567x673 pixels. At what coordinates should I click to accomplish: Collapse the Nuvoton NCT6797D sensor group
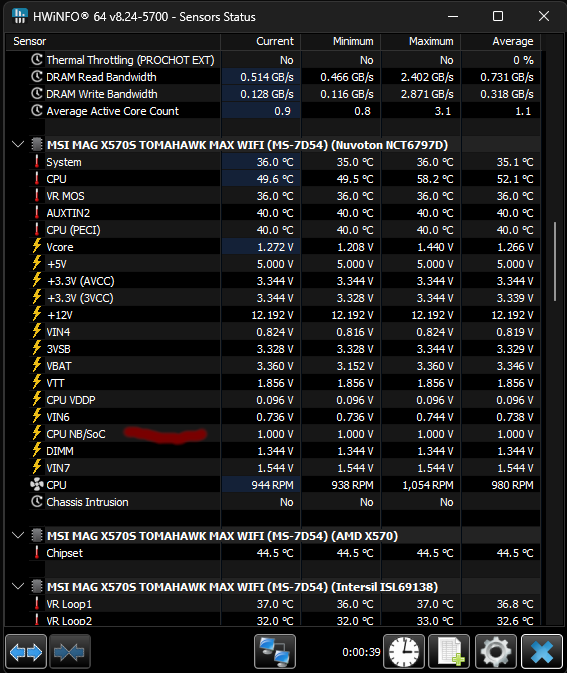[18, 145]
